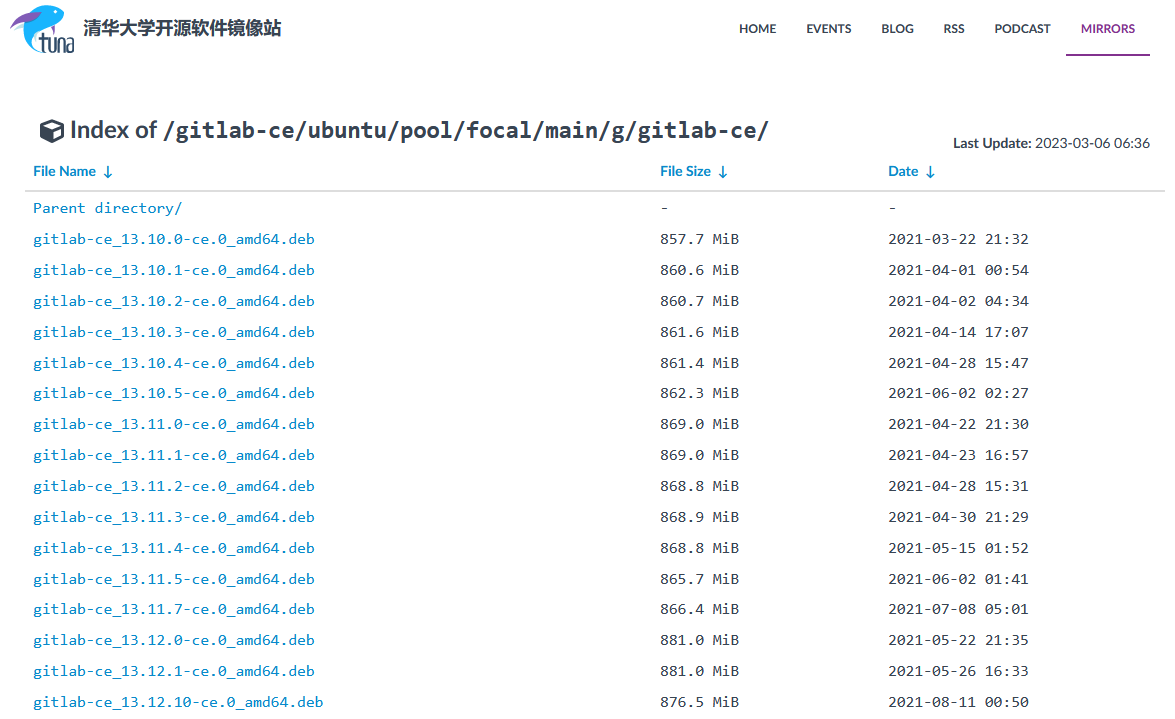Download gitlab-ce_13.12.0-ce.0_amd64.deb
This screenshot has width=1175, height=719.
[174, 640]
